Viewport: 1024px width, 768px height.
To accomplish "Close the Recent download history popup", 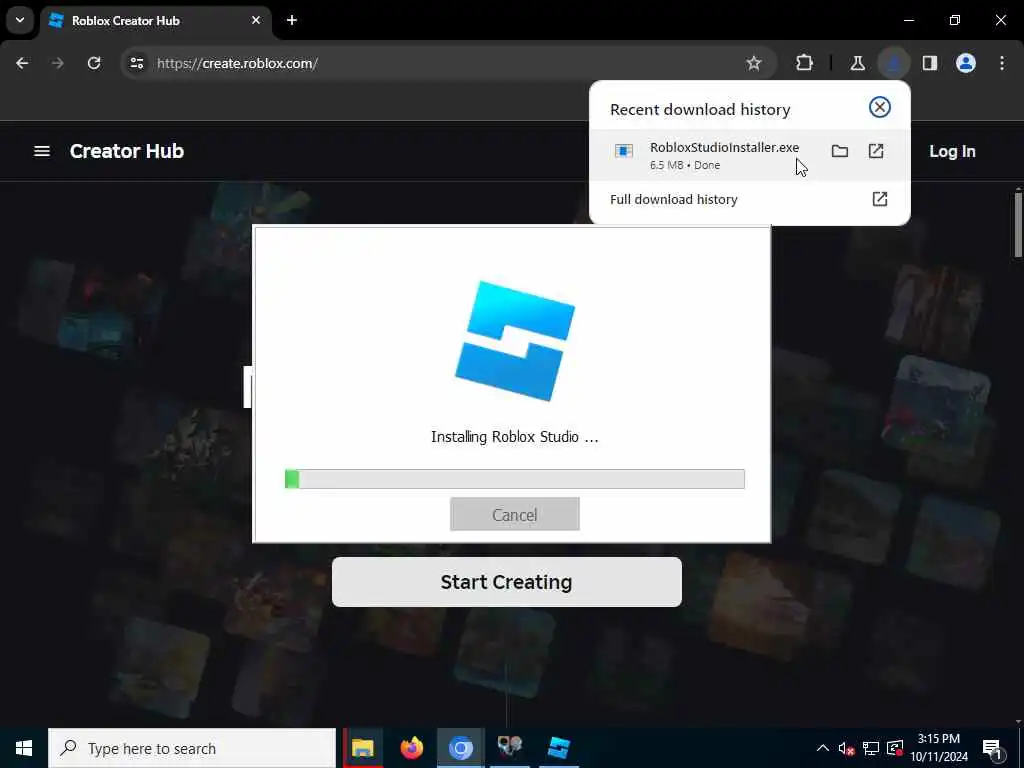I will (x=880, y=107).
